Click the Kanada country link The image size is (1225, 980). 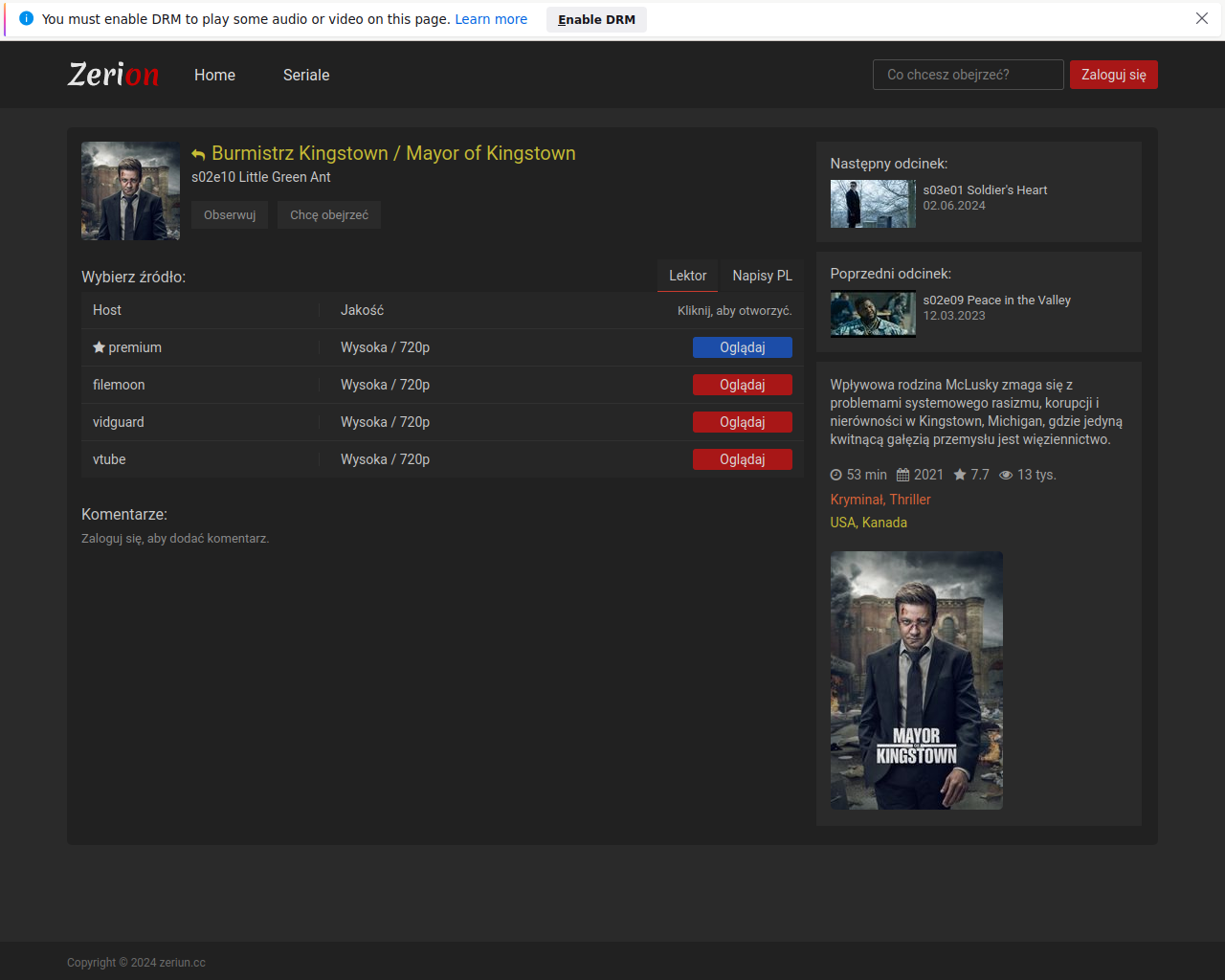click(884, 523)
